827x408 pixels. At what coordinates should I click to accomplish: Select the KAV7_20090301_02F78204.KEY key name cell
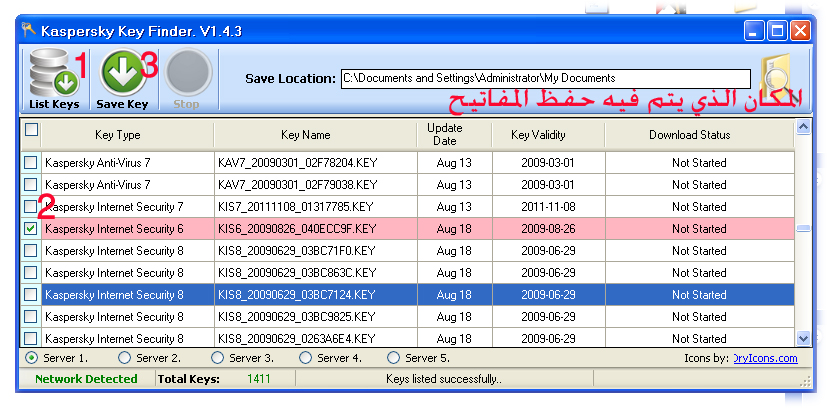315,163
